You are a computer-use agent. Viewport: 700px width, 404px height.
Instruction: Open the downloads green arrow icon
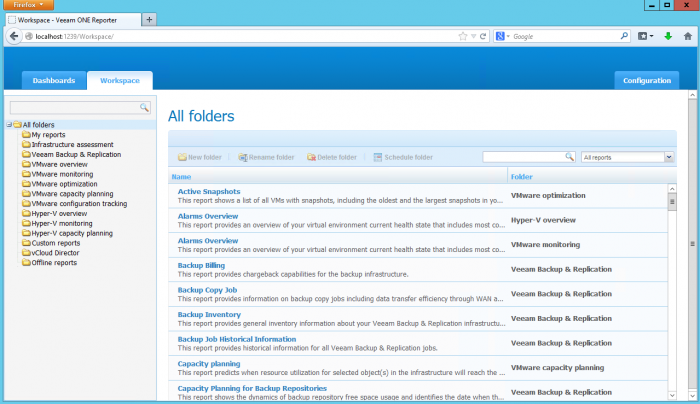pos(668,36)
